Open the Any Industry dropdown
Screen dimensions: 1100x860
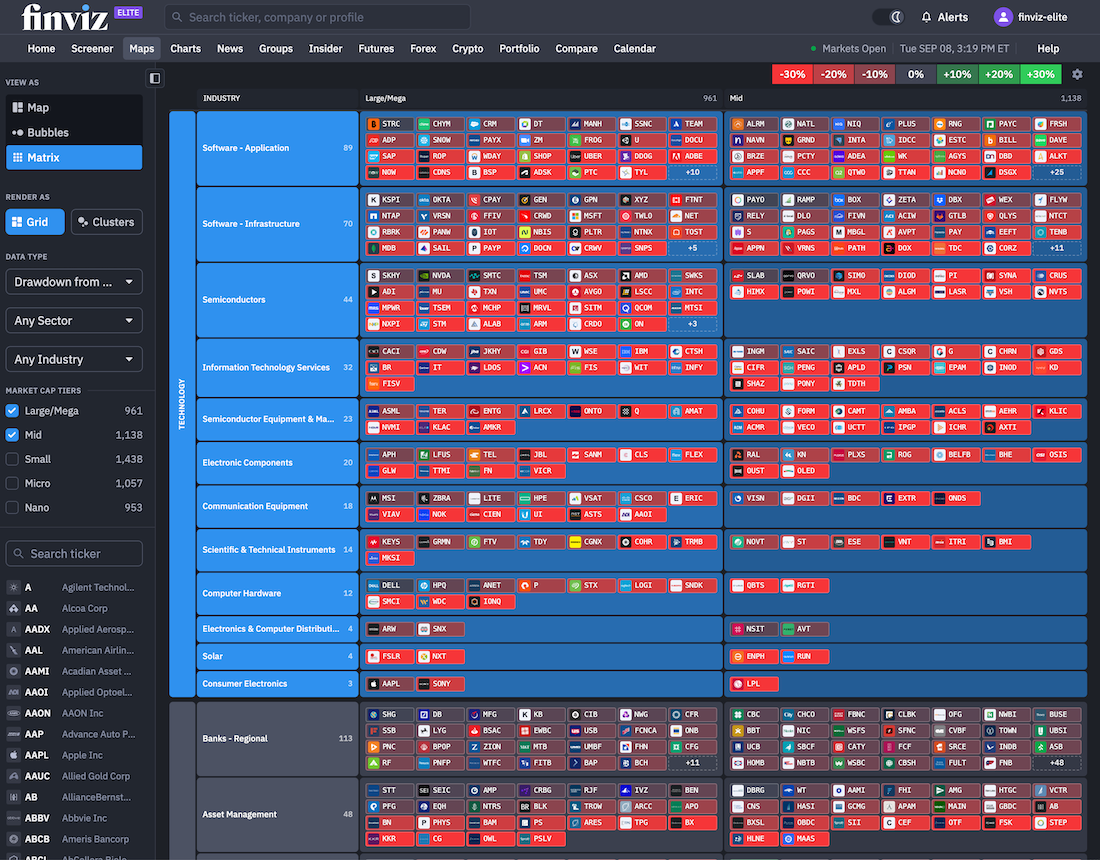pyautogui.click(x=74, y=359)
